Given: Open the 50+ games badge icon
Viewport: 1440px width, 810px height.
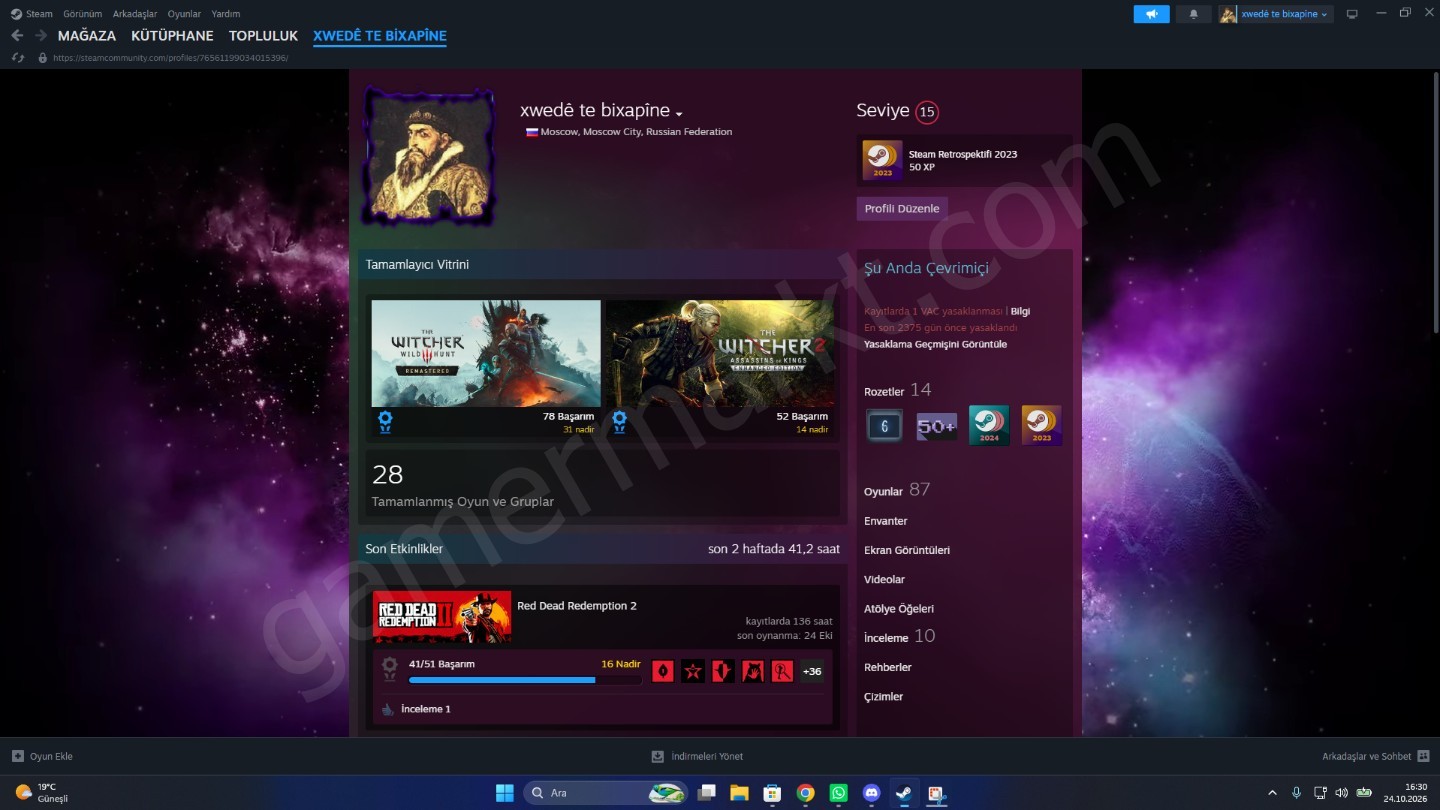Looking at the screenshot, I should (937, 426).
